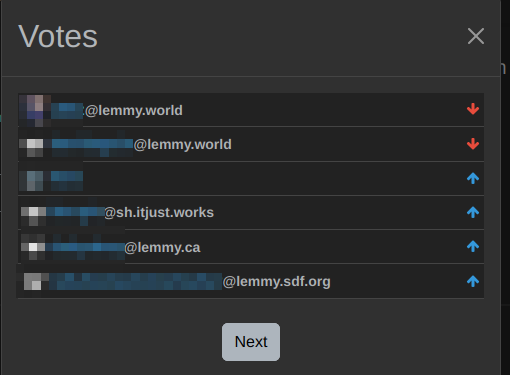The width and height of the screenshot is (510, 375).
Task: Click blue upvote arrow on @lemmy.ca row
Action: point(473,246)
